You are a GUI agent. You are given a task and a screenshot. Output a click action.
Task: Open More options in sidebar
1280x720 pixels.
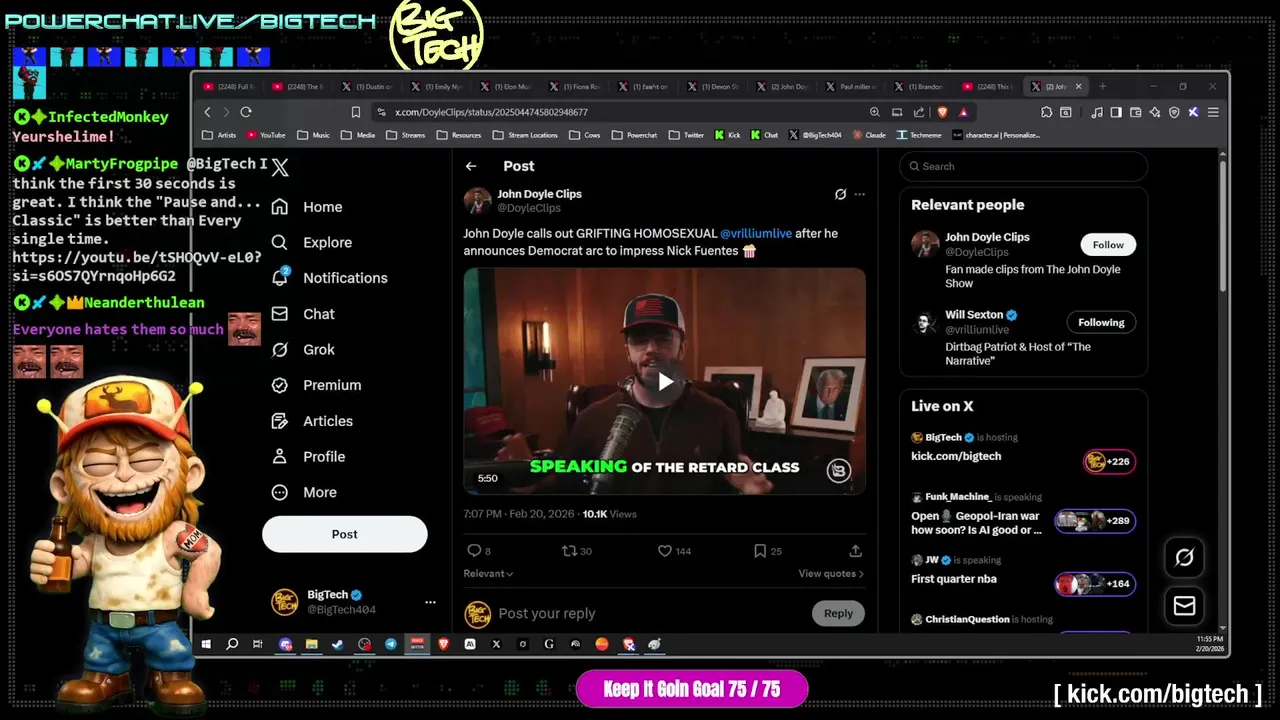point(304,492)
